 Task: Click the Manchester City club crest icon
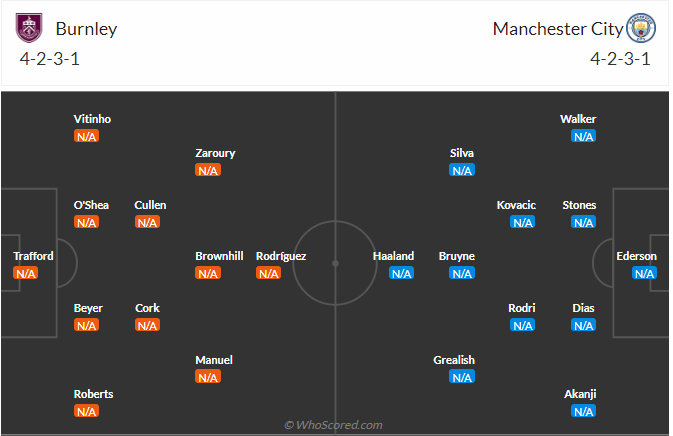(x=641, y=28)
